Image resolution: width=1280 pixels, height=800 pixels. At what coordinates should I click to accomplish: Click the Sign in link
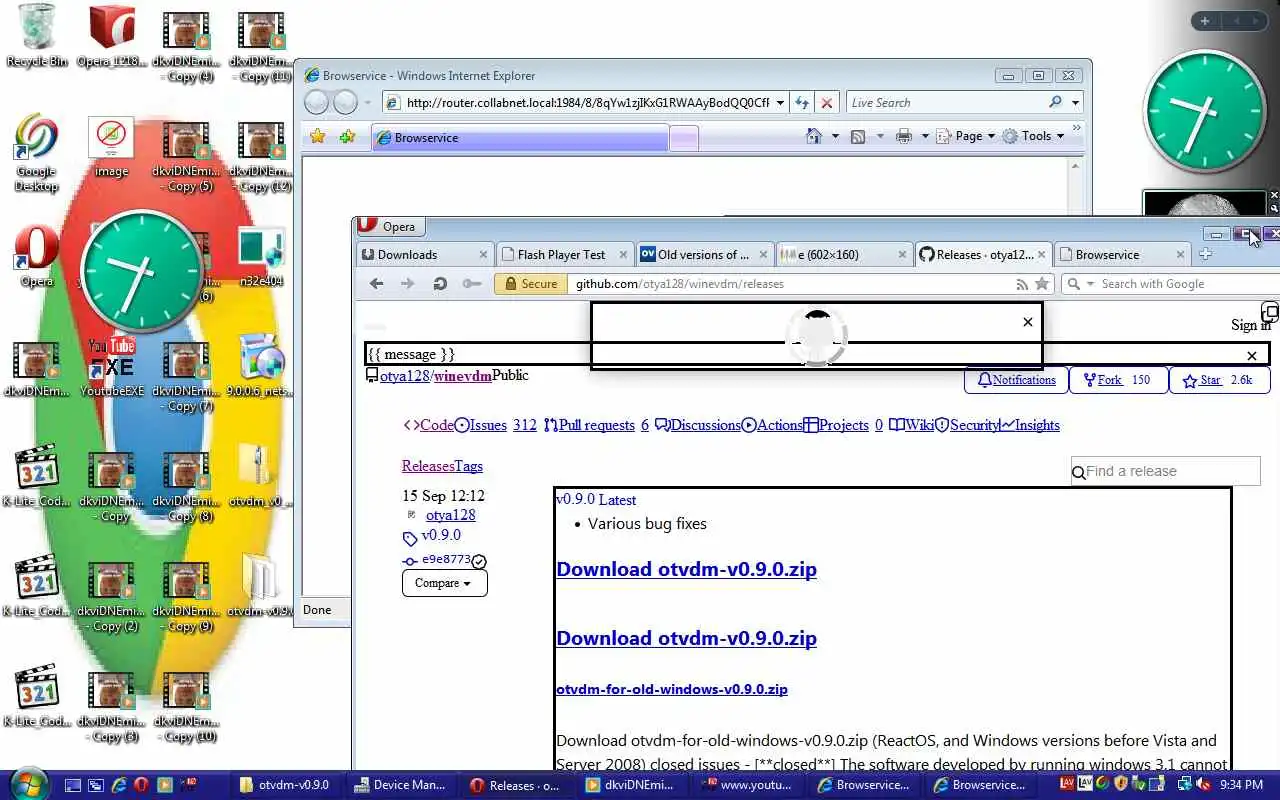pyautogui.click(x=1250, y=325)
